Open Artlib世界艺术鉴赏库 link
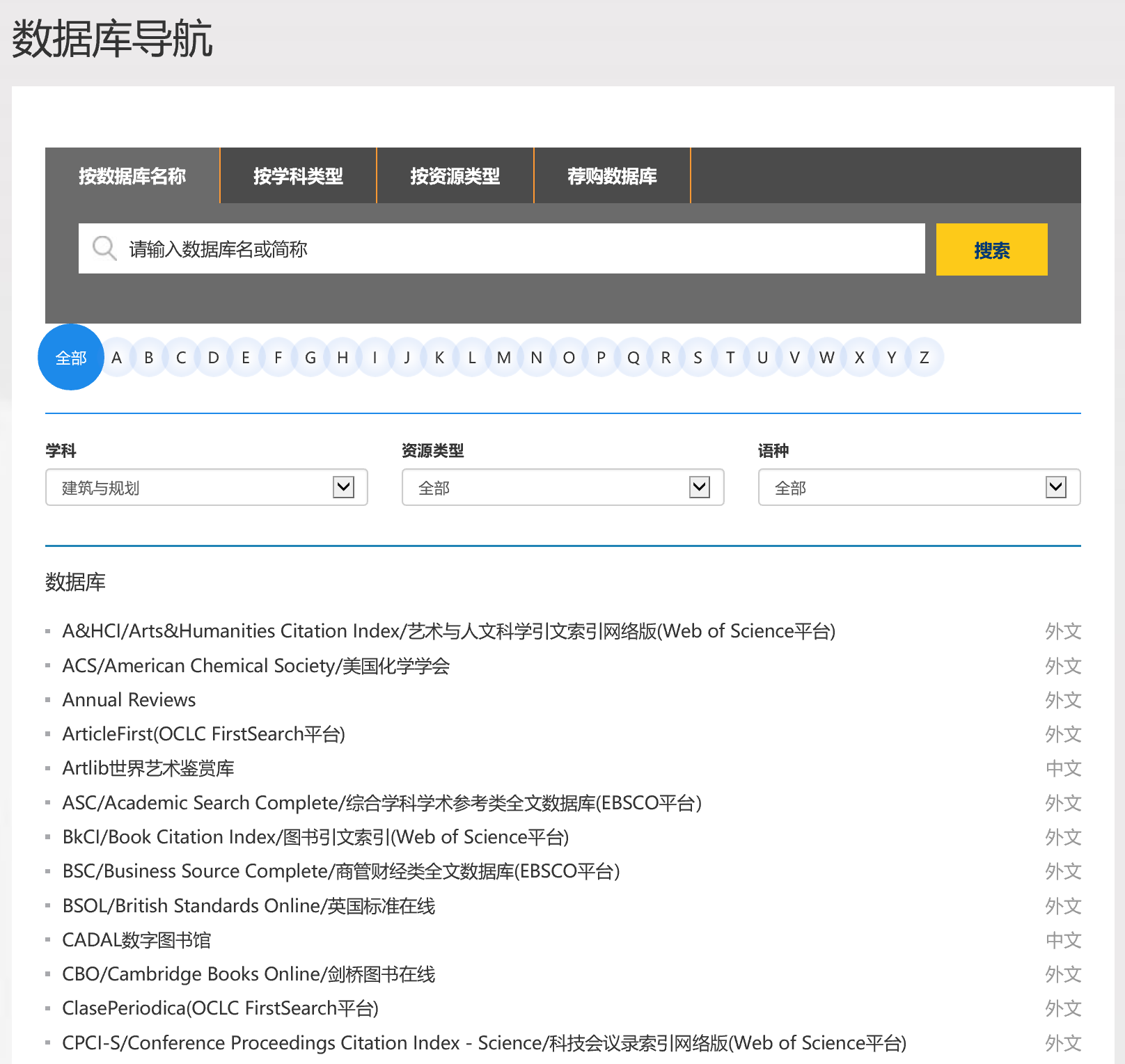 pyautogui.click(x=148, y=768)
